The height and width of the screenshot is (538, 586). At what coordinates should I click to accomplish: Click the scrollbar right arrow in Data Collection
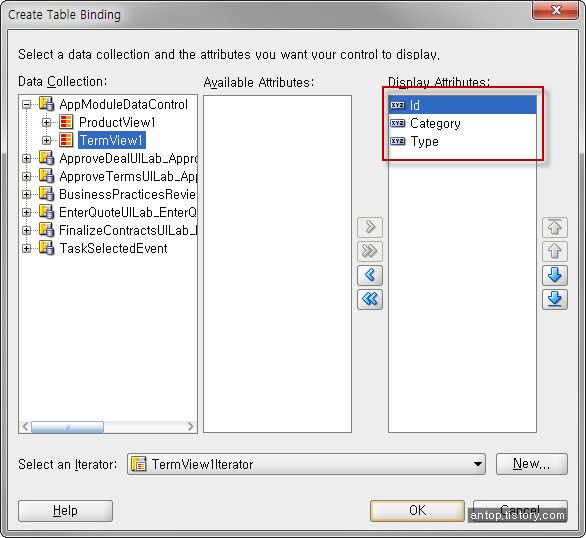point(191,427)
